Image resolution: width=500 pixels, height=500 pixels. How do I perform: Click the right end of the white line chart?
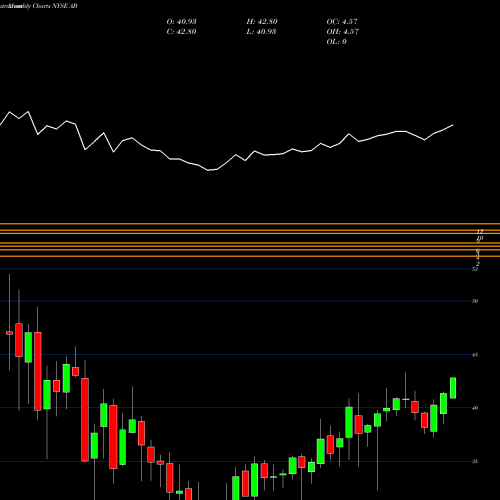pos(453,125)
